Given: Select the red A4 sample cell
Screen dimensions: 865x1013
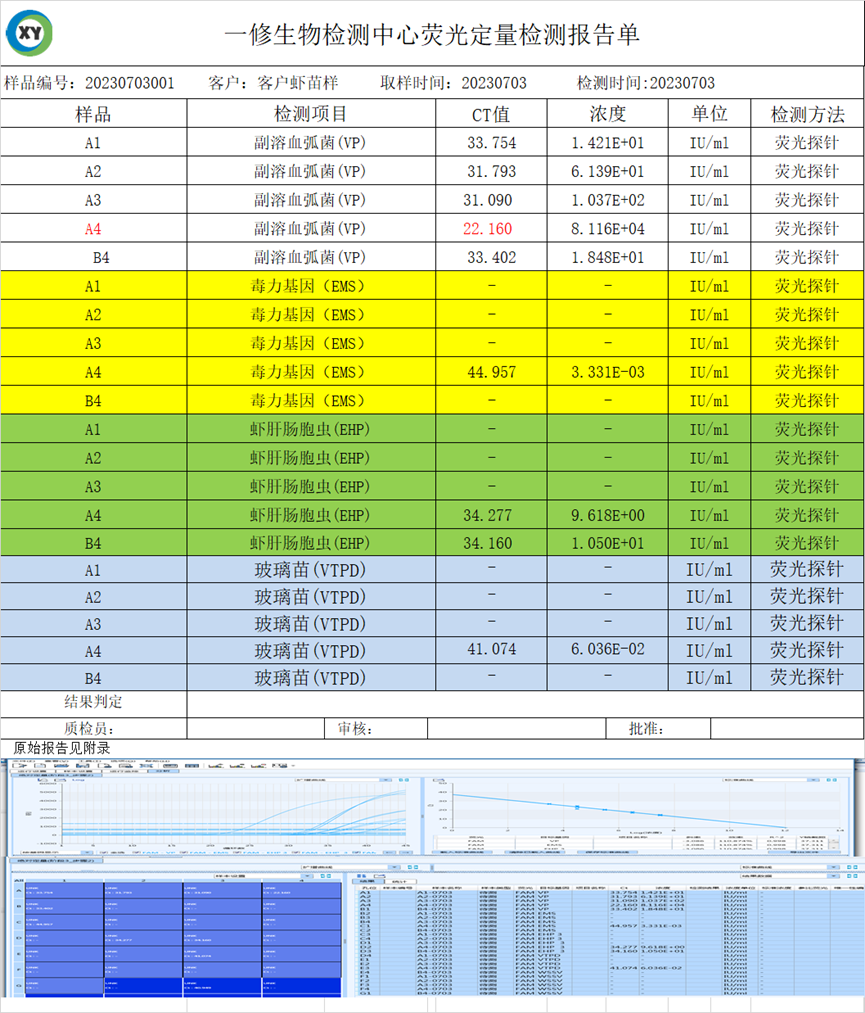Looking at the screenshot, I should click(x=93, y=229).
